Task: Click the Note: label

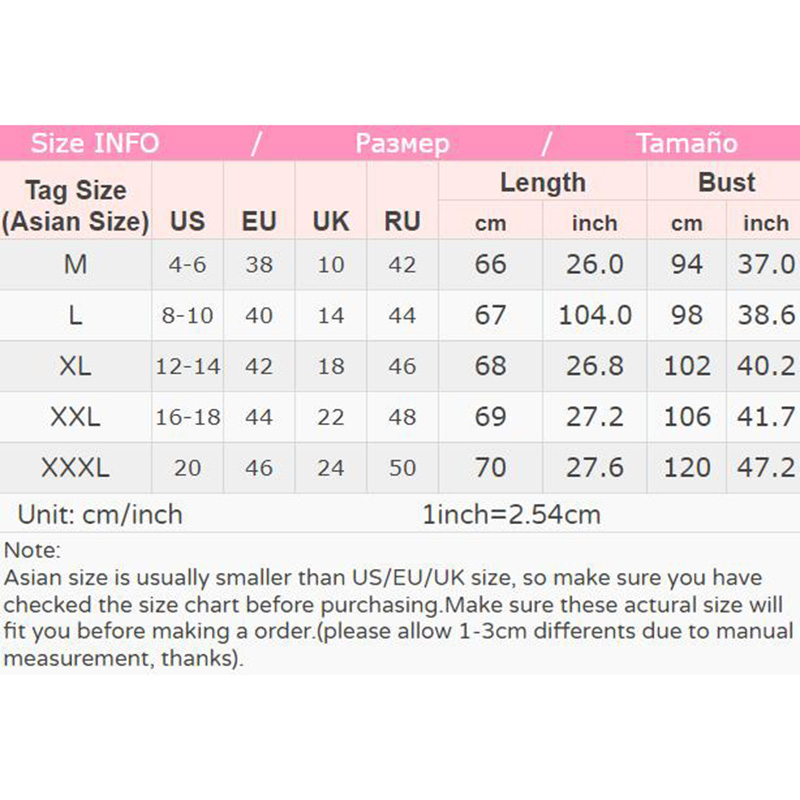Action: point(32,550)
